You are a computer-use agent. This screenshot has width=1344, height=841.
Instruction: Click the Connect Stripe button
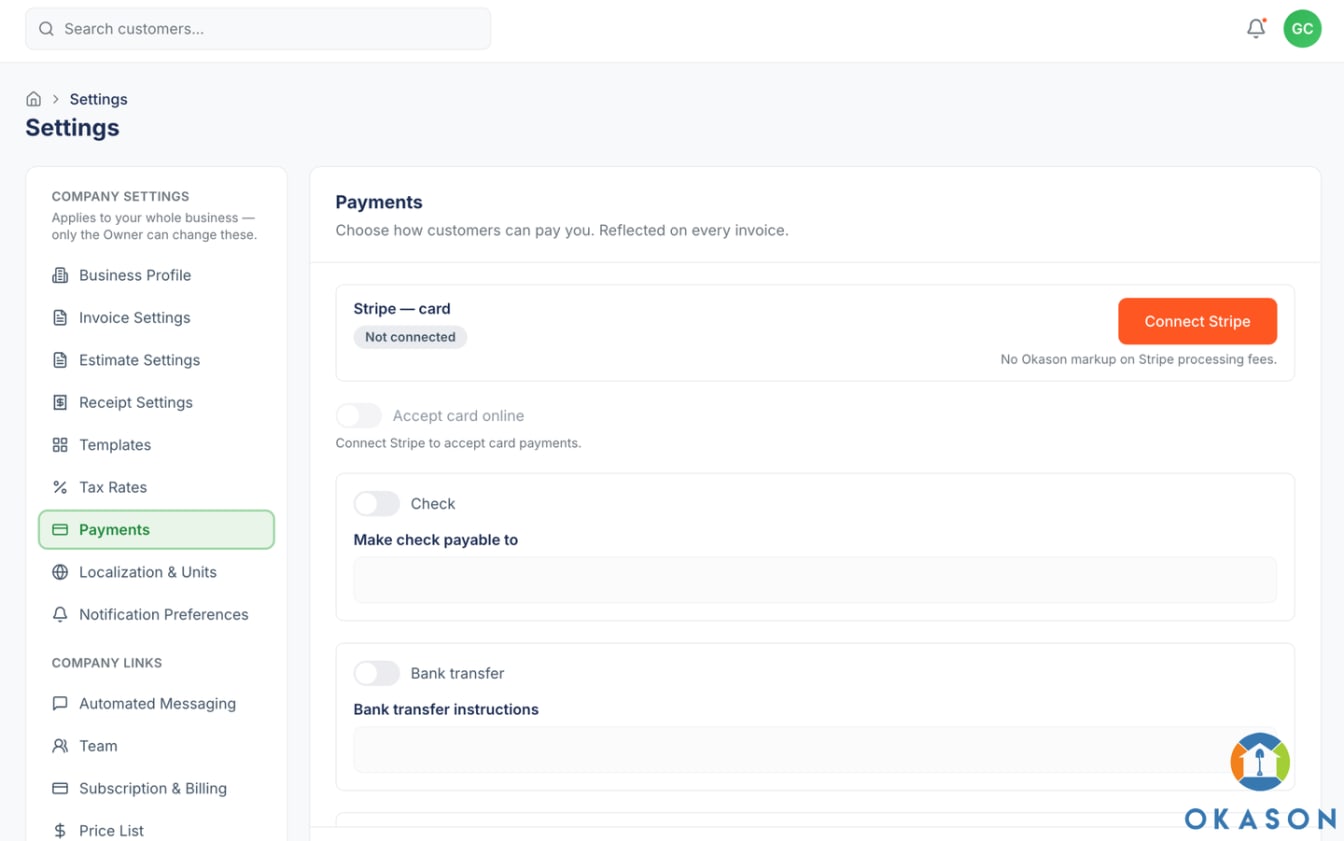(x=1197, y=321)
